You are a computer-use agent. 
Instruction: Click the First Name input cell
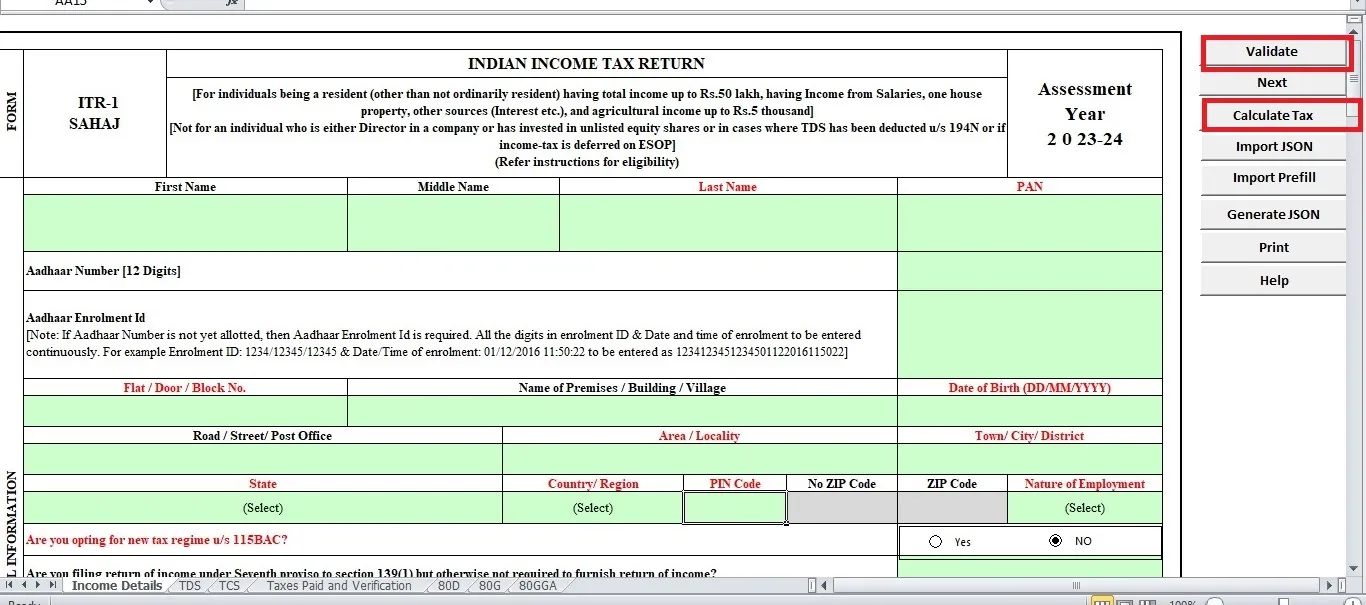pyautogui.click(x=185, y=223)
